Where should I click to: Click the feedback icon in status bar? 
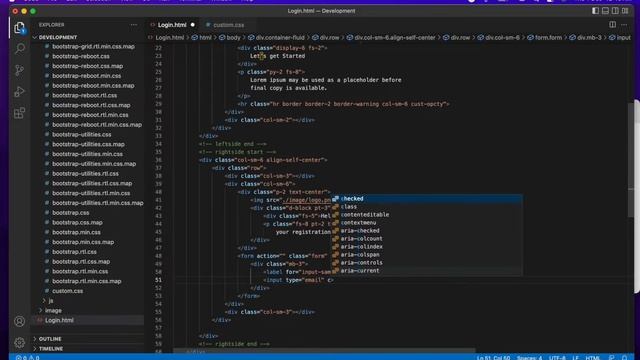(x=611, y=357)
